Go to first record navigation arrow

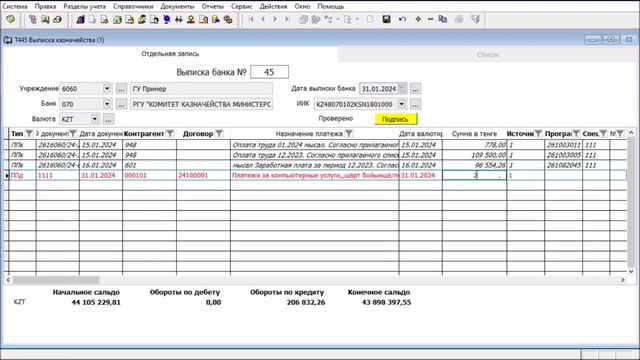coord(251,19)
